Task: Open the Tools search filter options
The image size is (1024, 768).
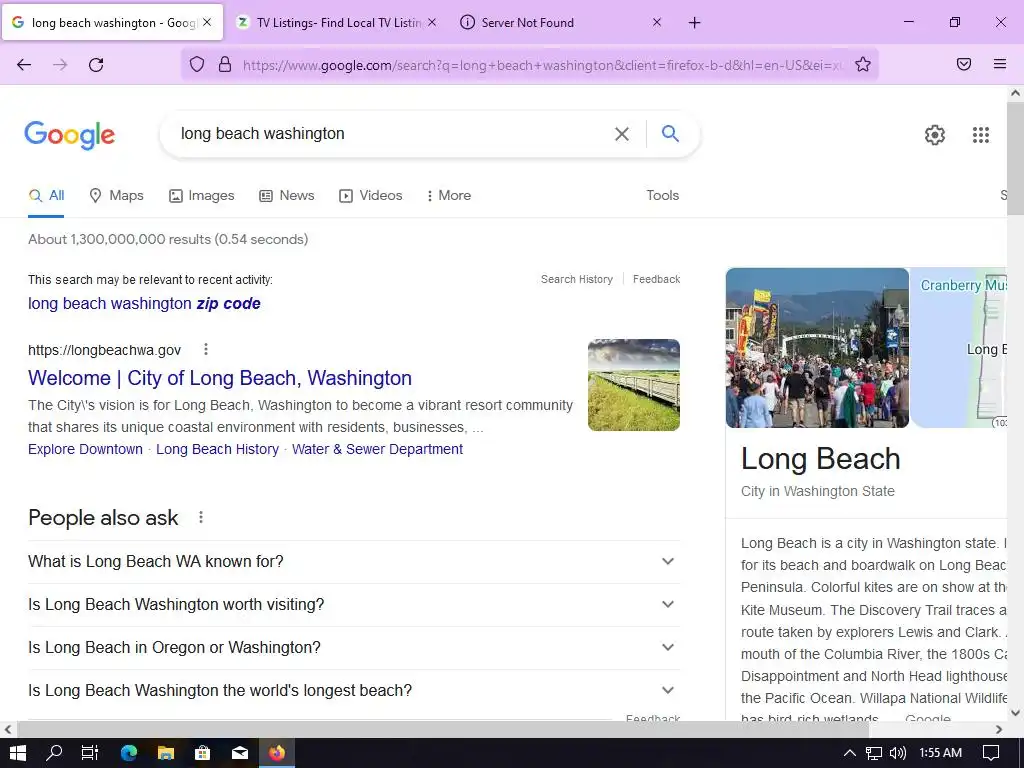Action: pyautogui.click(x=662, y=195)
